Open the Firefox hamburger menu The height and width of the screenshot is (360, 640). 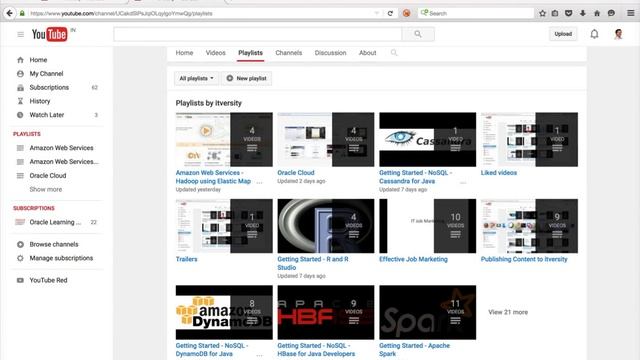(631, 13)
